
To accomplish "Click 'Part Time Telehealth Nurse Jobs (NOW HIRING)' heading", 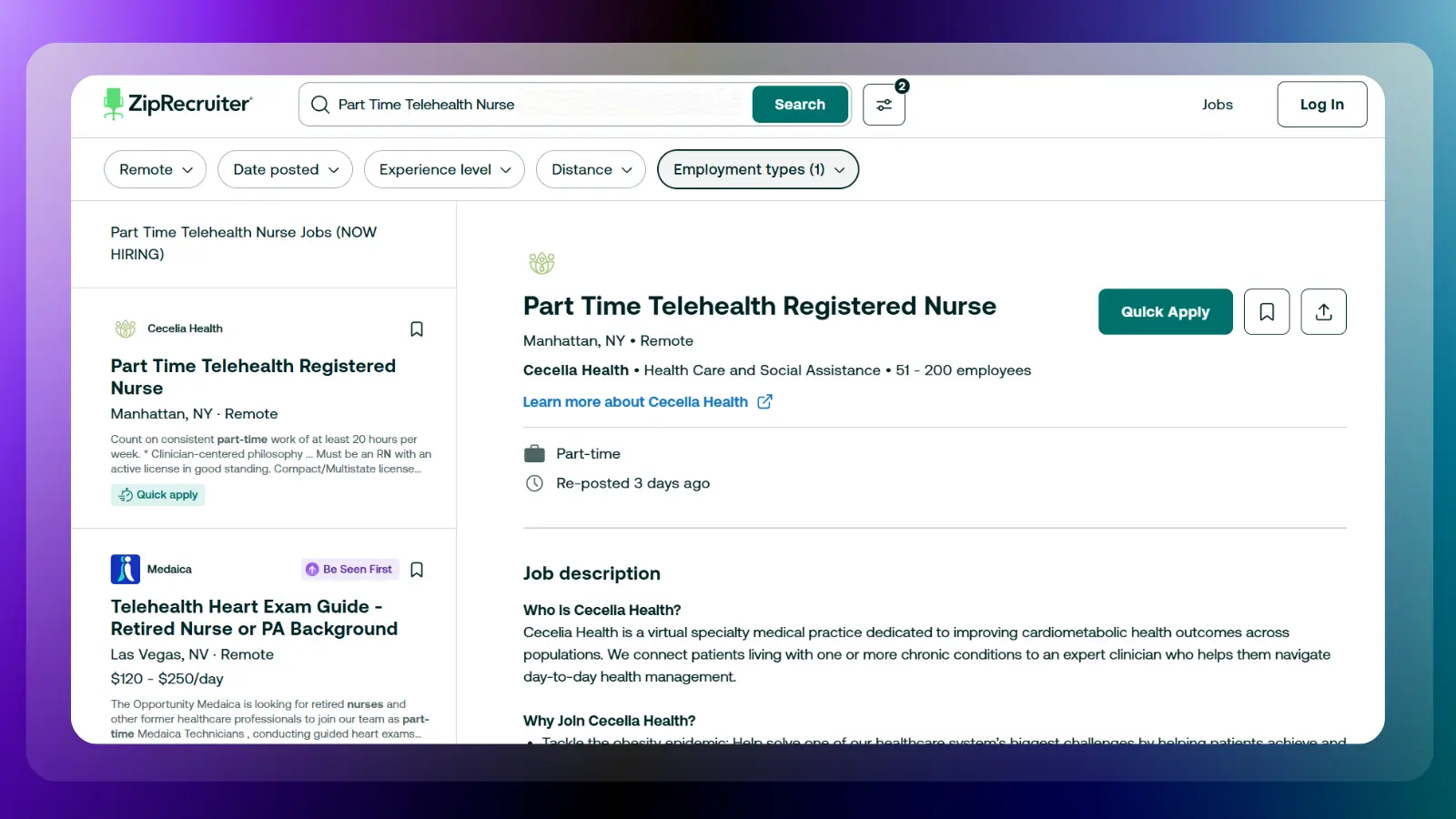I will (244, 243).
